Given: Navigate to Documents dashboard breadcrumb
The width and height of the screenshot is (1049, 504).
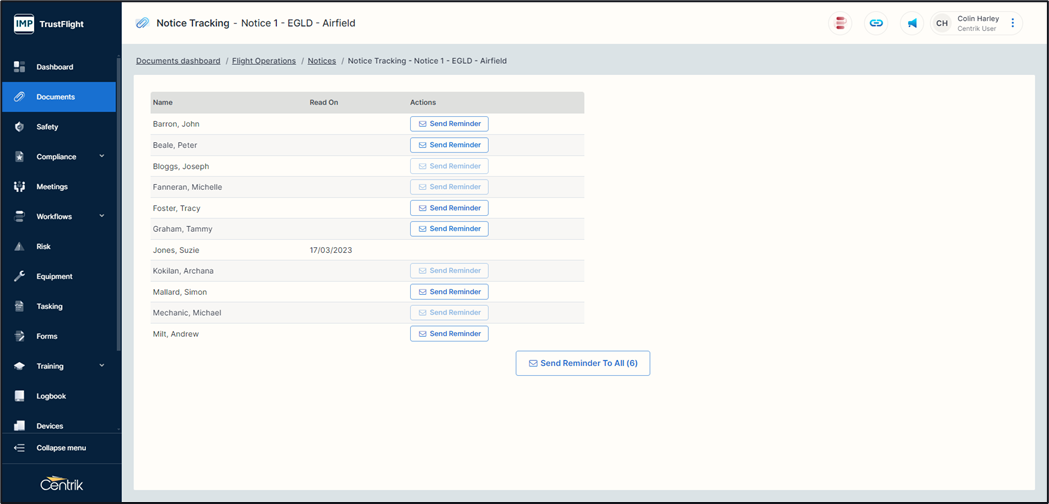Looking at the screenshot, I should click(178, 61).
